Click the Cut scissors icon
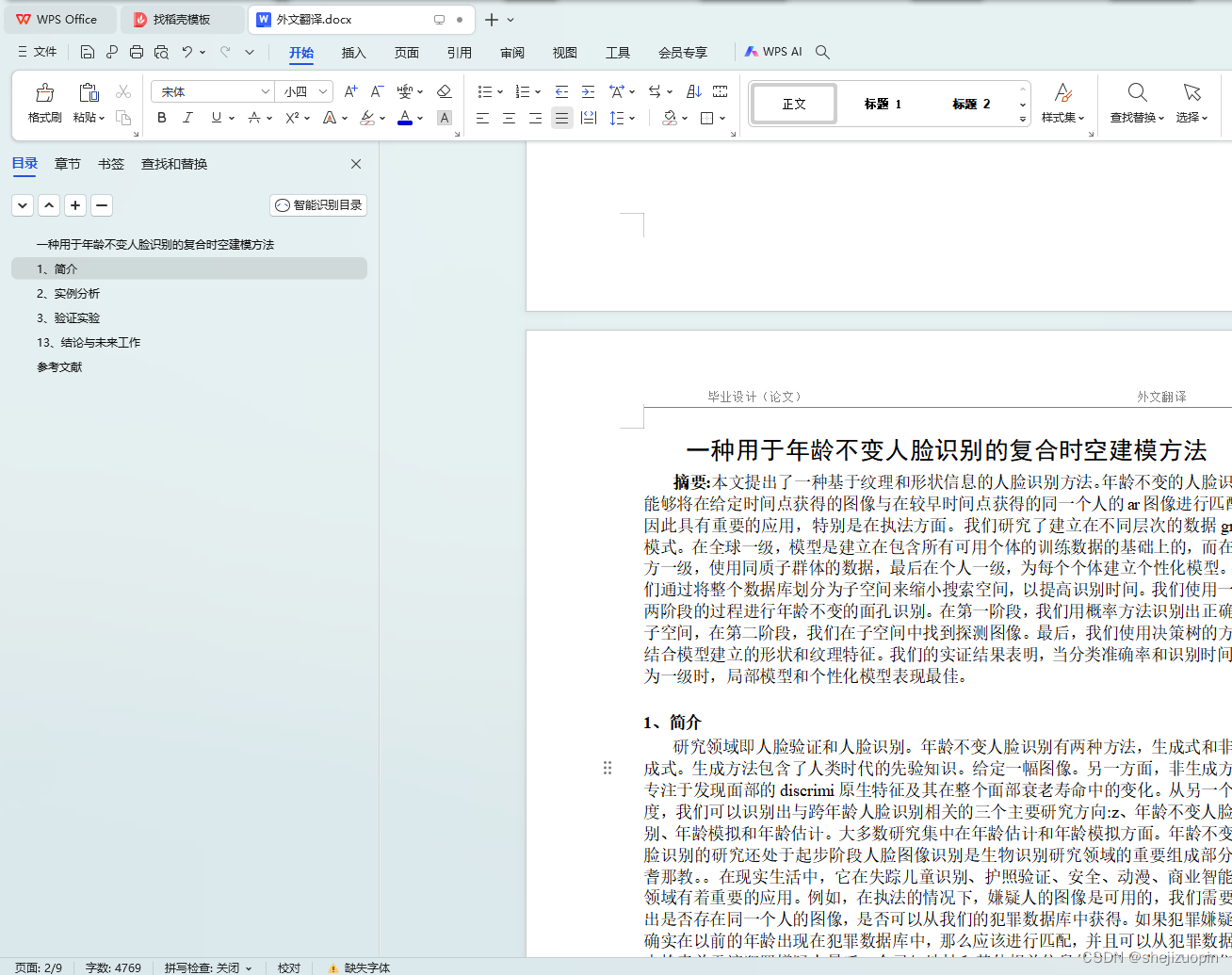The height and width of the screenshot is (975, 1232). coord(123,91)
